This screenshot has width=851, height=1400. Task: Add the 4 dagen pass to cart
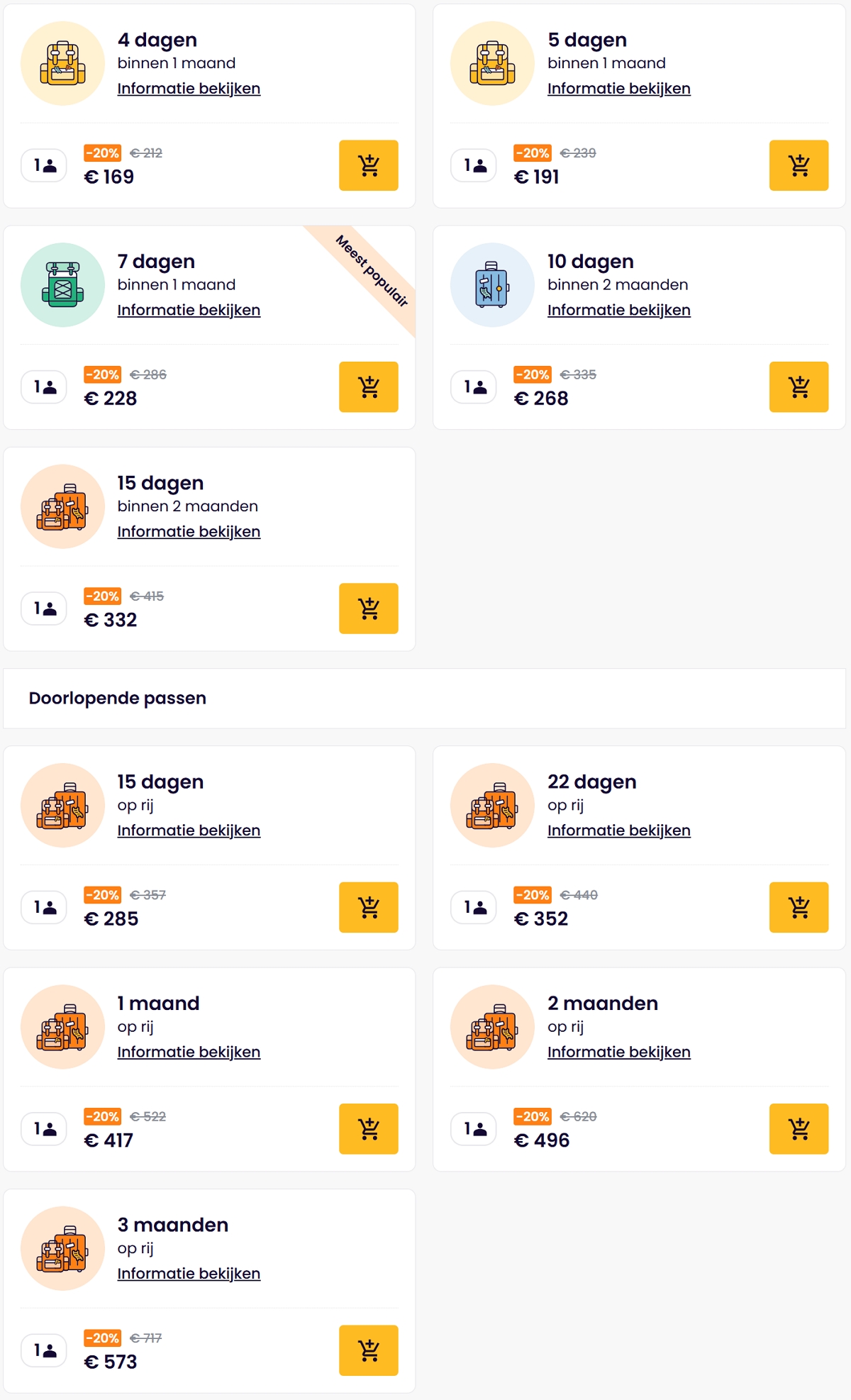coord(368,165)
